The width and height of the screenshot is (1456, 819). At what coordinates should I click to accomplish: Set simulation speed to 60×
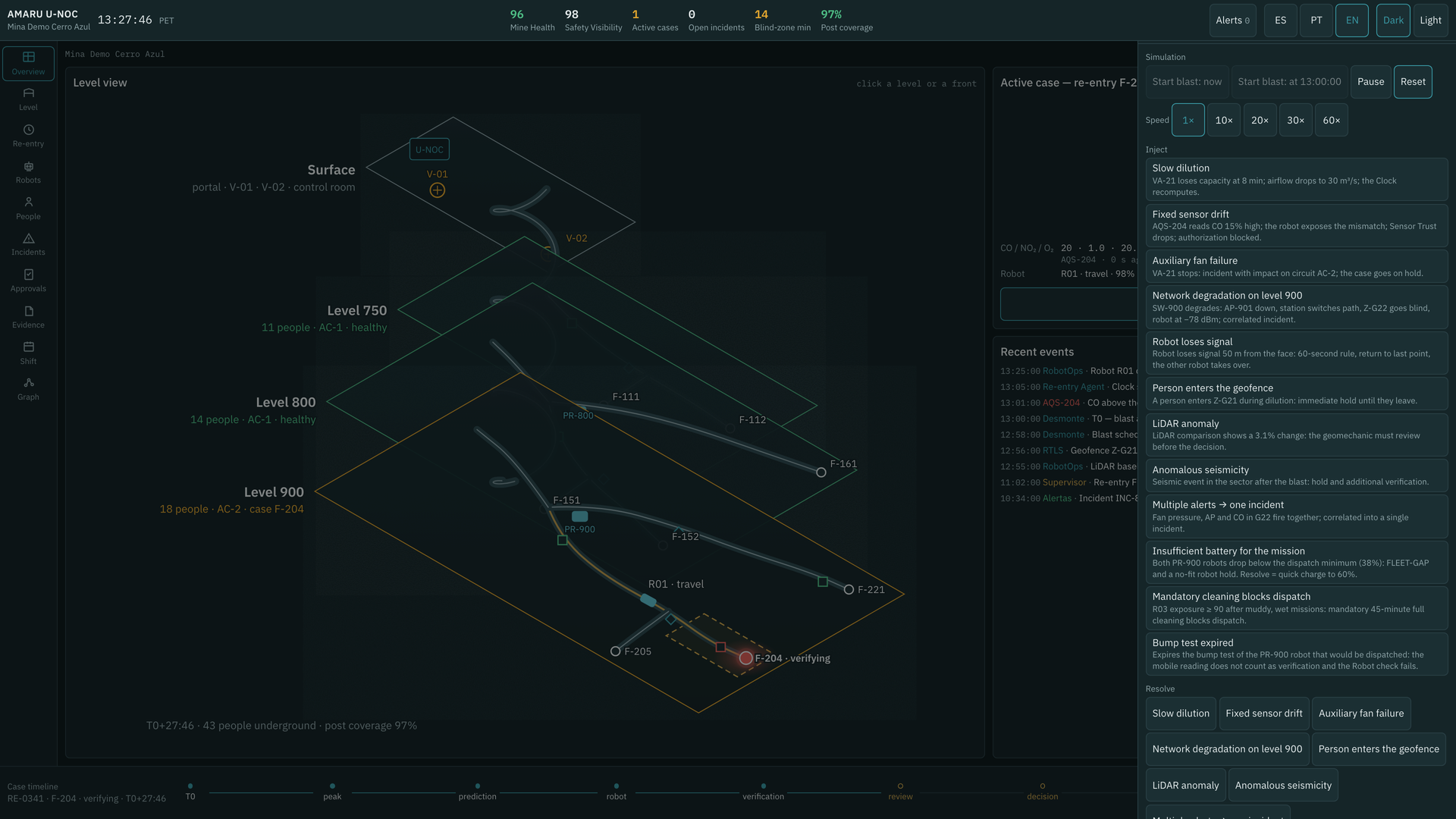(x=1332, y=121)
